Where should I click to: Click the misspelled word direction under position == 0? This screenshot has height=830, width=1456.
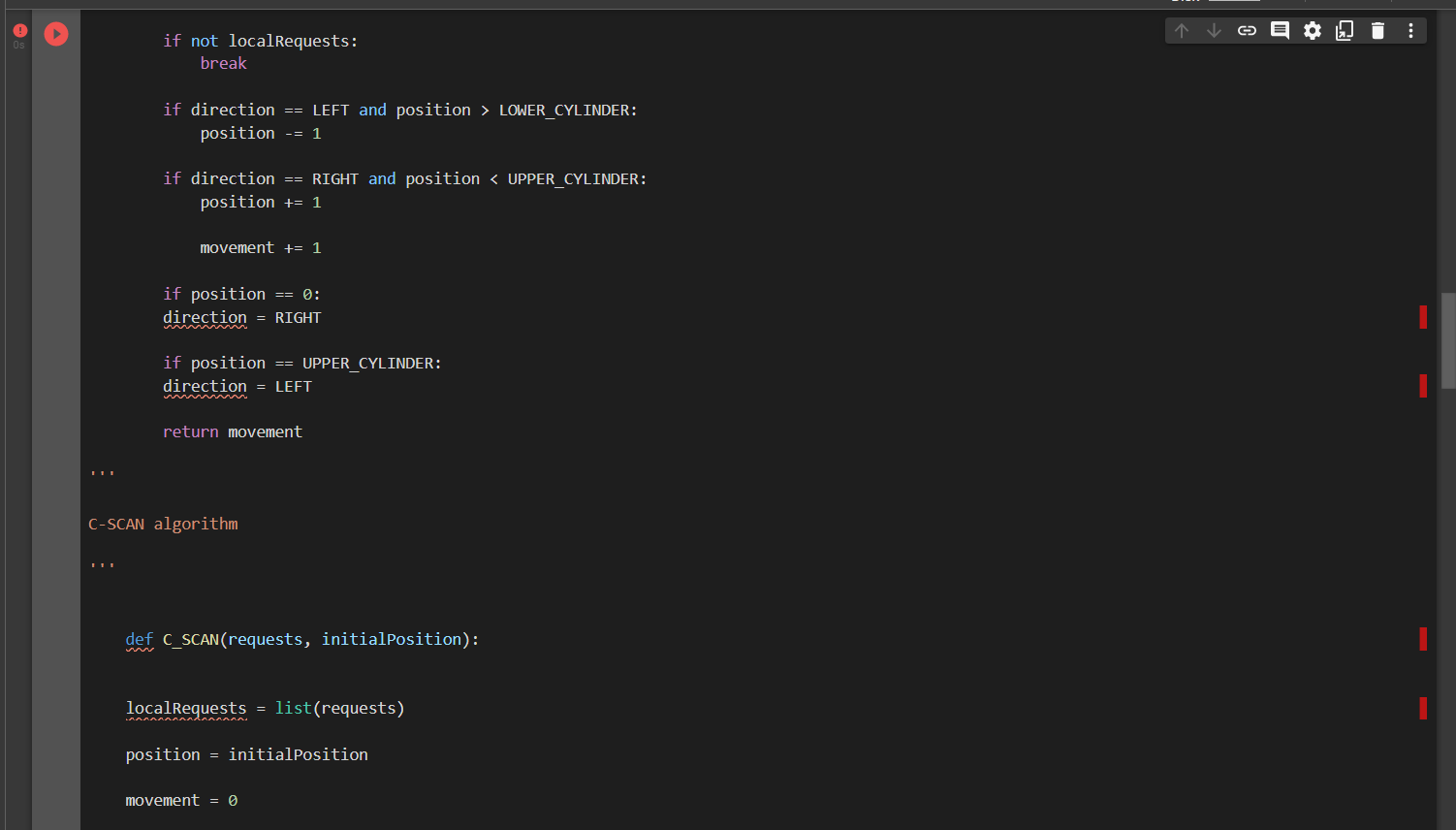click(x=205, y=317)
